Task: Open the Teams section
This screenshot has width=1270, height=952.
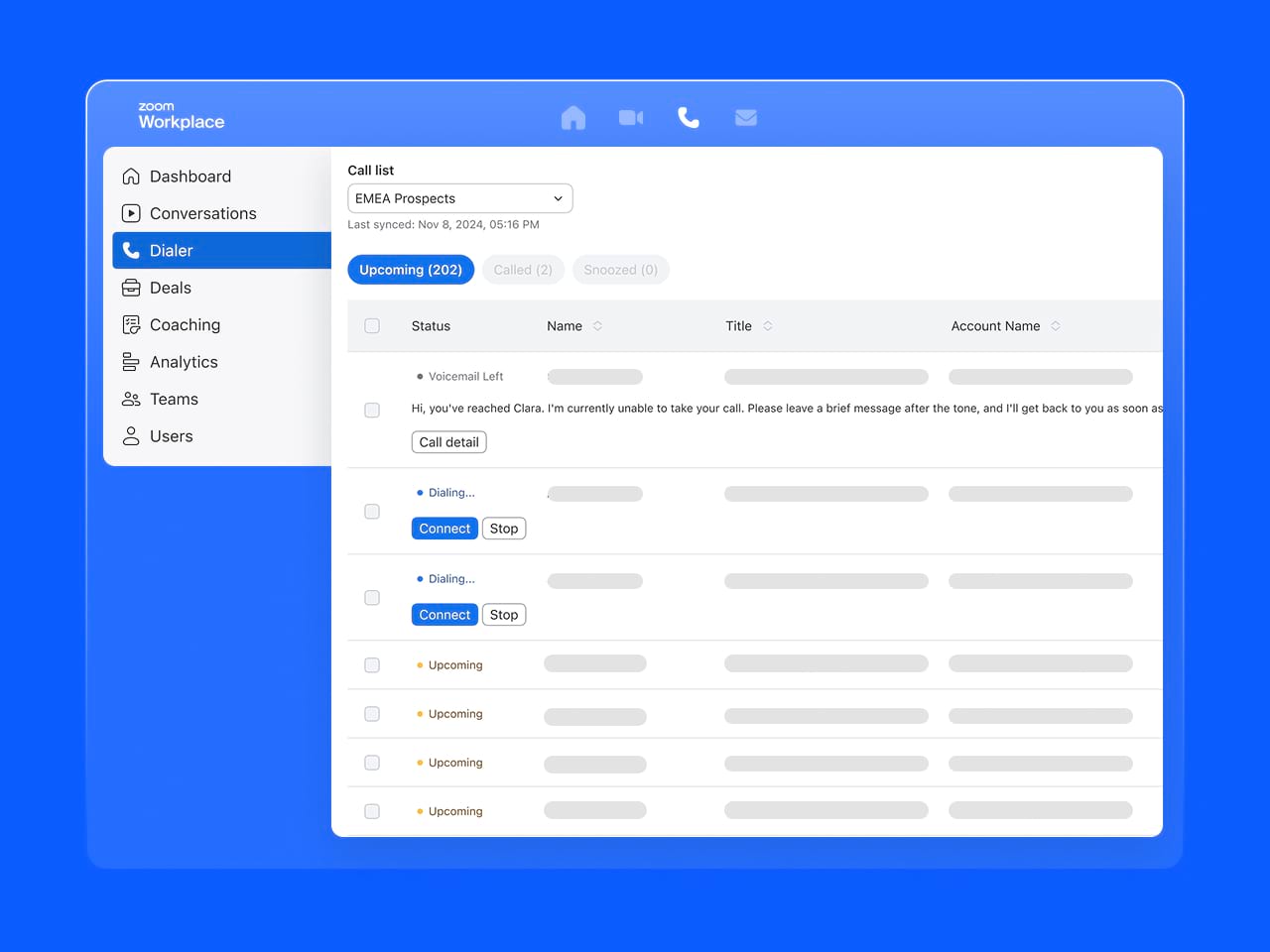Action: (173, 399)
